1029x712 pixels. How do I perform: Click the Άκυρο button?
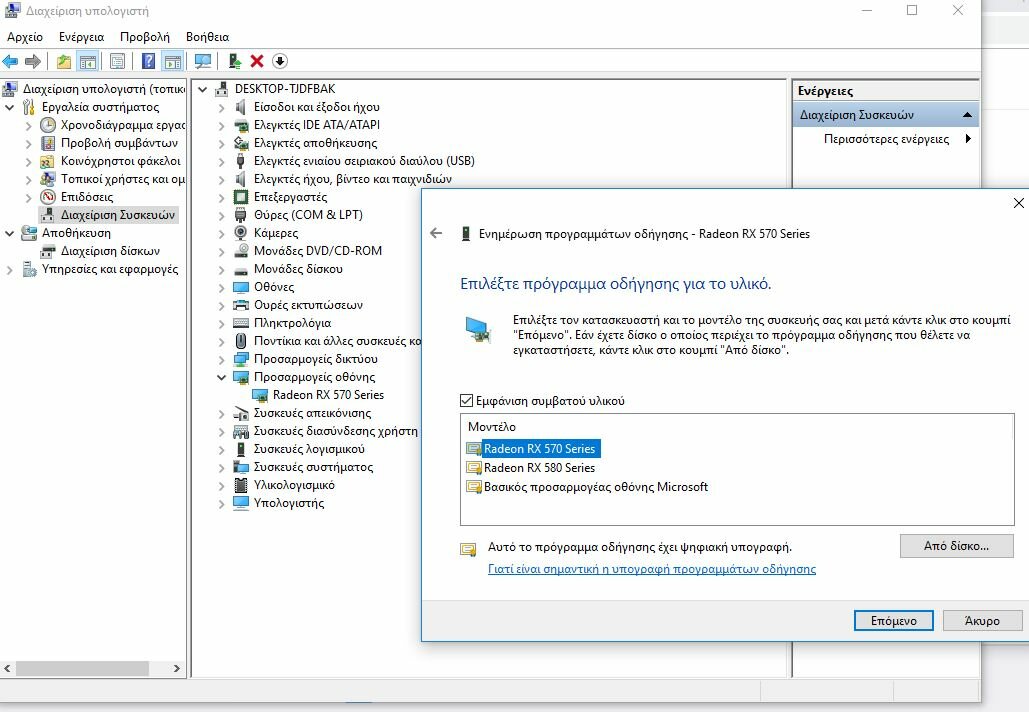pos(982,620)
